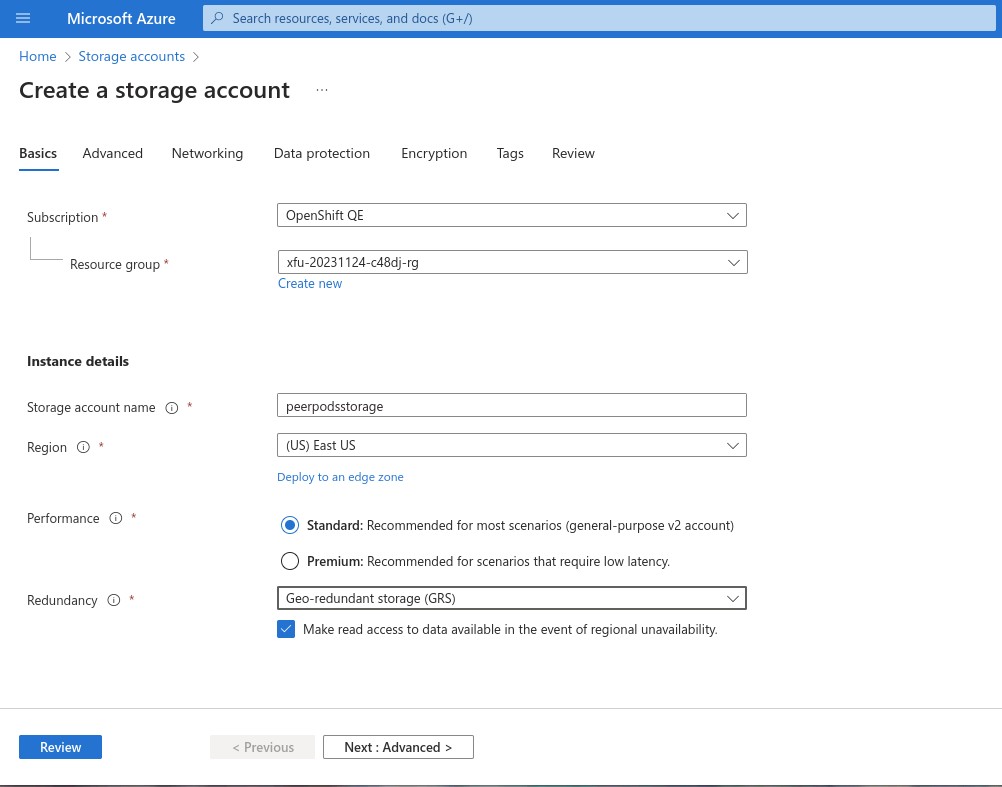1002x787 pixels.
Task: Click the Region info icon
Action: coord(83,448)
